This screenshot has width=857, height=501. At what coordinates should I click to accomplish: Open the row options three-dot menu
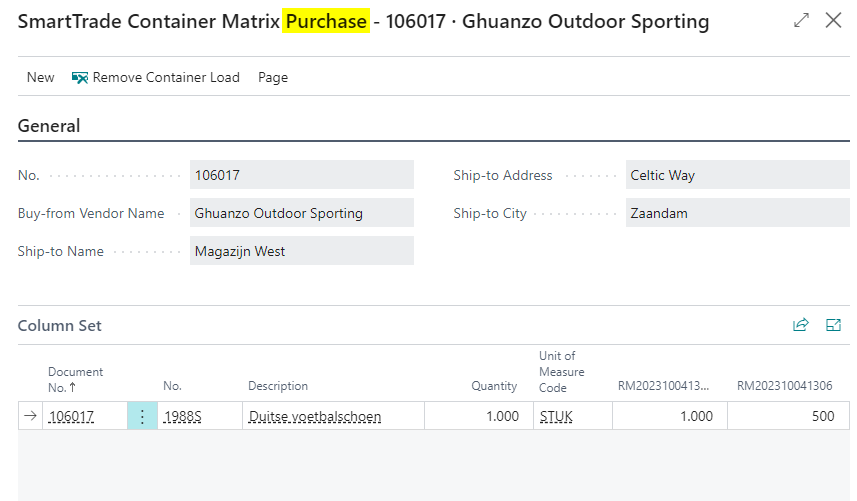(142, 416)
